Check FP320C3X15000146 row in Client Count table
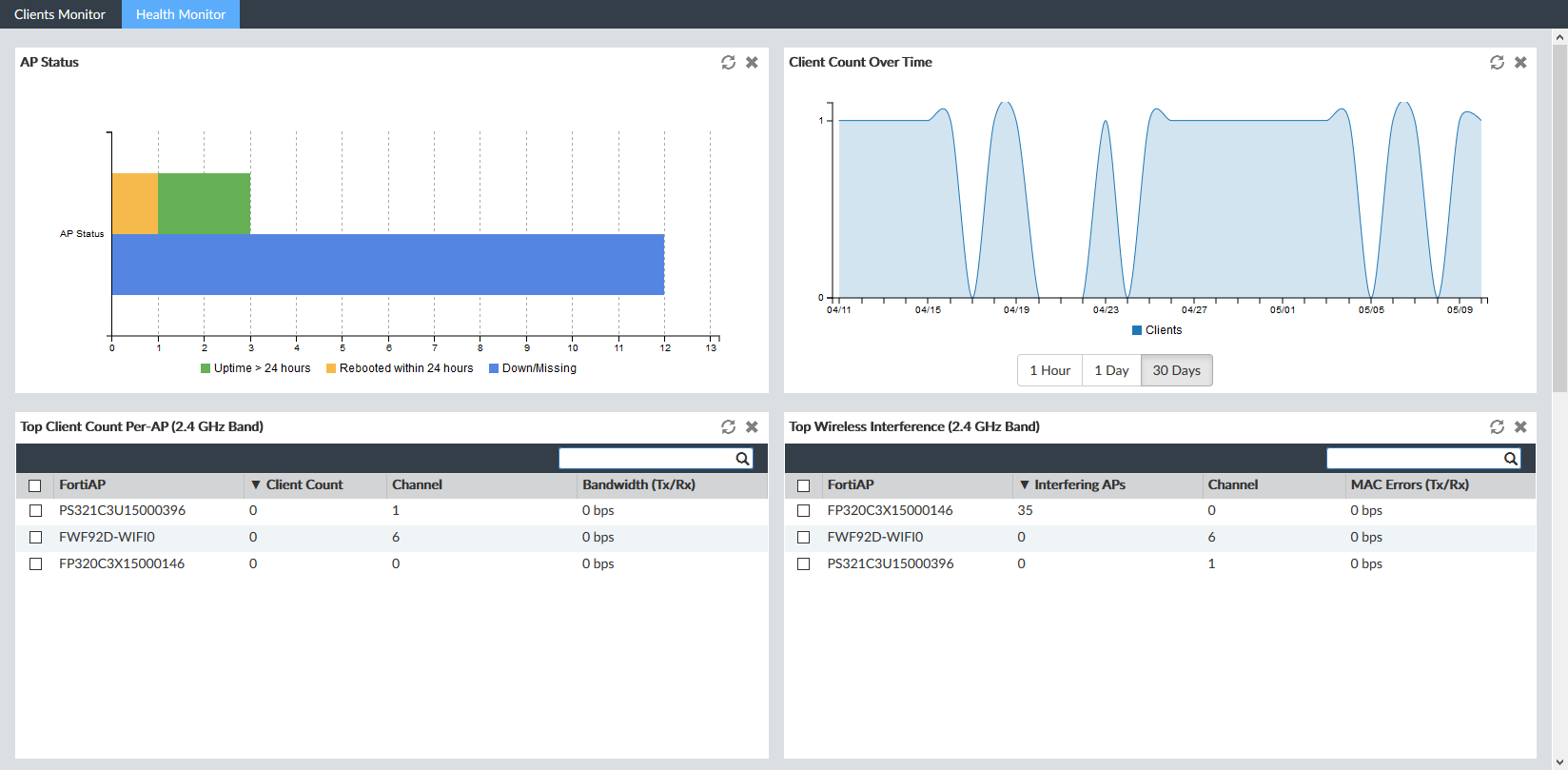The height and width of the screenshot is (770, 1568). tap(35, 564)
